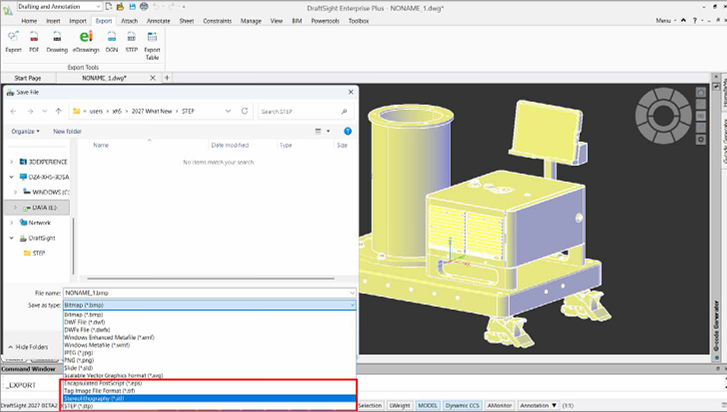Click the Up one level arrow in the Save File dialog

tap(58, 111)
